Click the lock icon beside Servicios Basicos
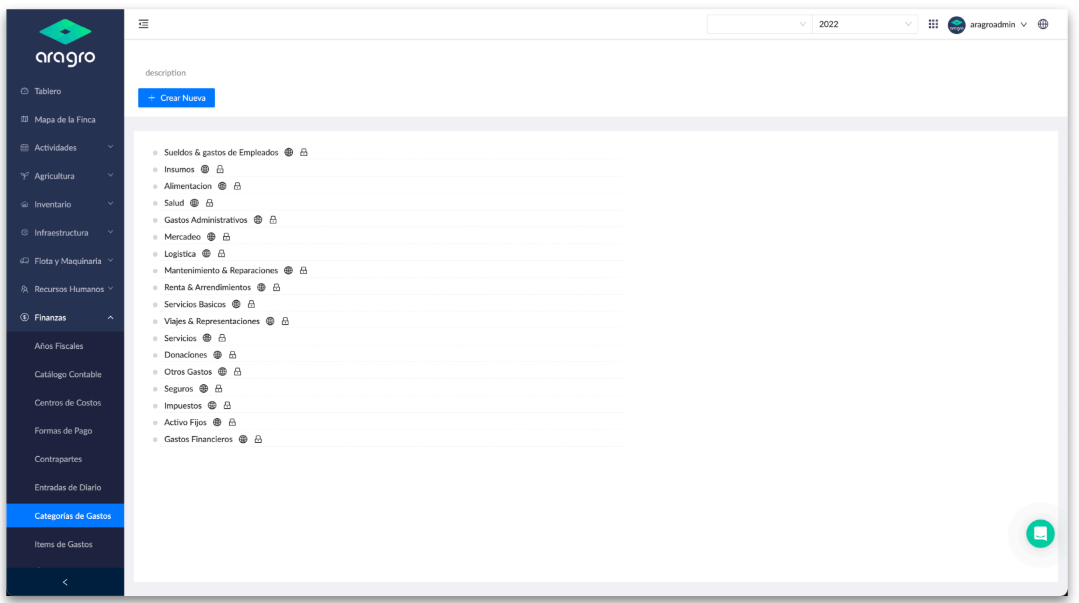 click(251, 304)
